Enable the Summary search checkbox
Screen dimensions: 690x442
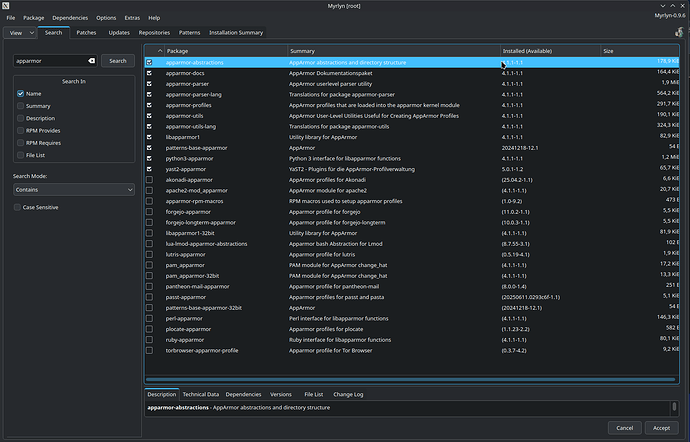point(21,106)
